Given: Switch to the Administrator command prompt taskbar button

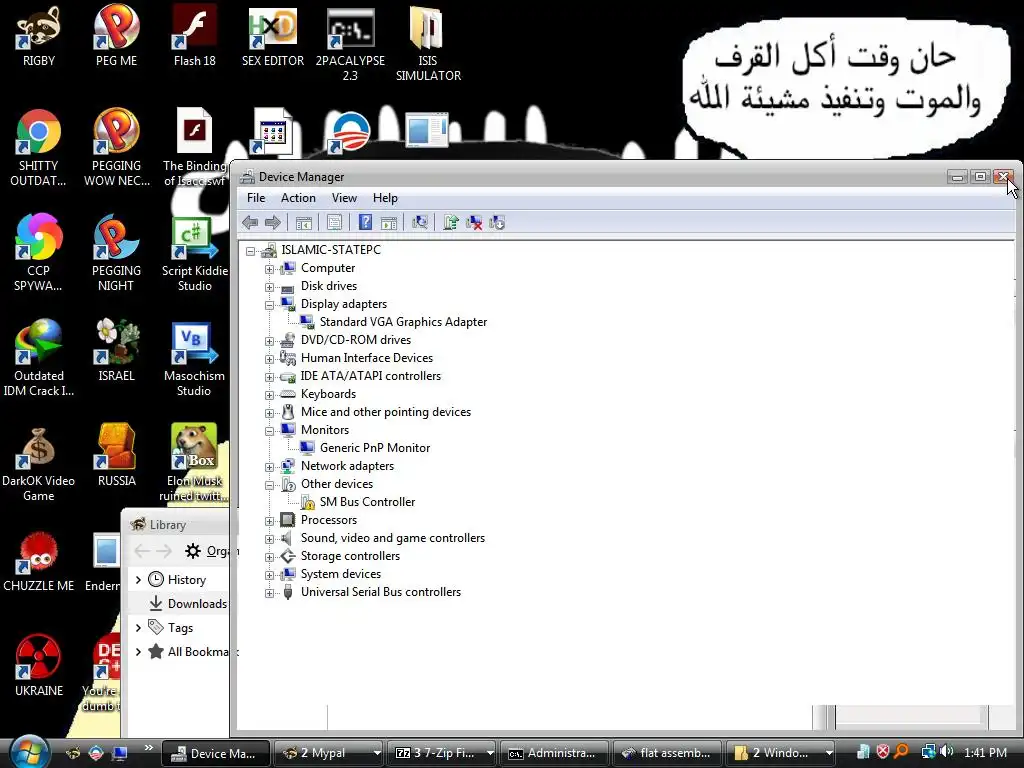Looking at the screenshot, I should (x=554, y=753).
